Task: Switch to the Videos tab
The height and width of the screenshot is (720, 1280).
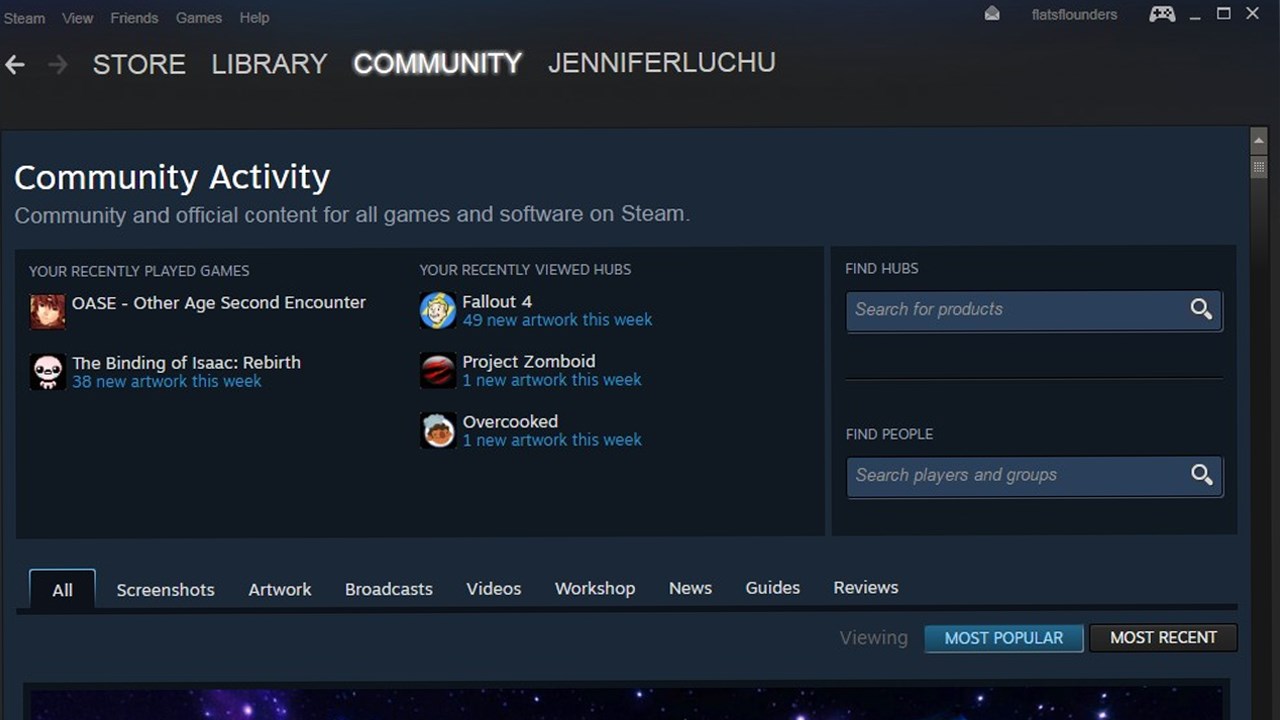Action: (494, 588)
